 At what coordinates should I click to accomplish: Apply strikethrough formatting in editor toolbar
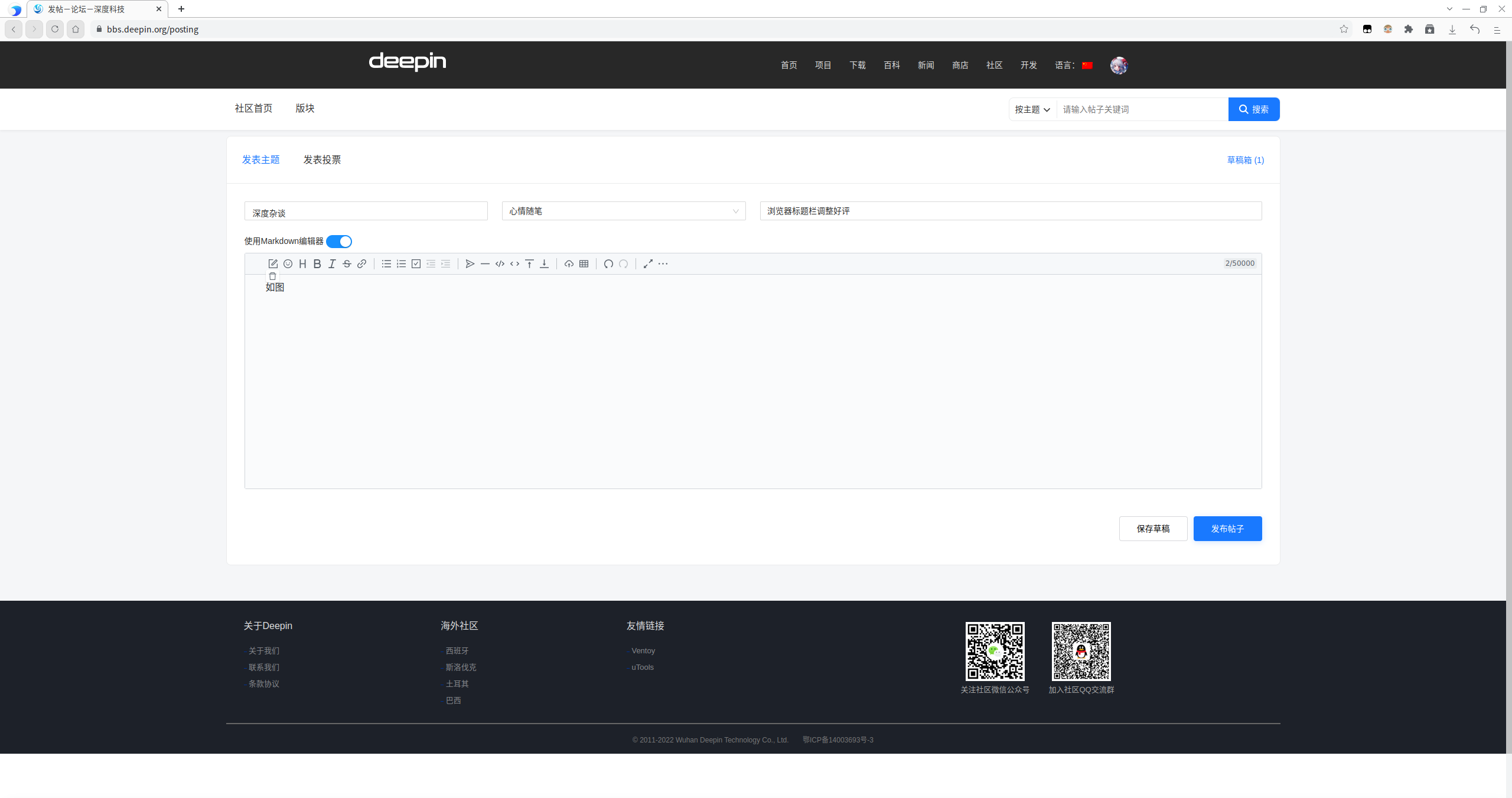347,264
